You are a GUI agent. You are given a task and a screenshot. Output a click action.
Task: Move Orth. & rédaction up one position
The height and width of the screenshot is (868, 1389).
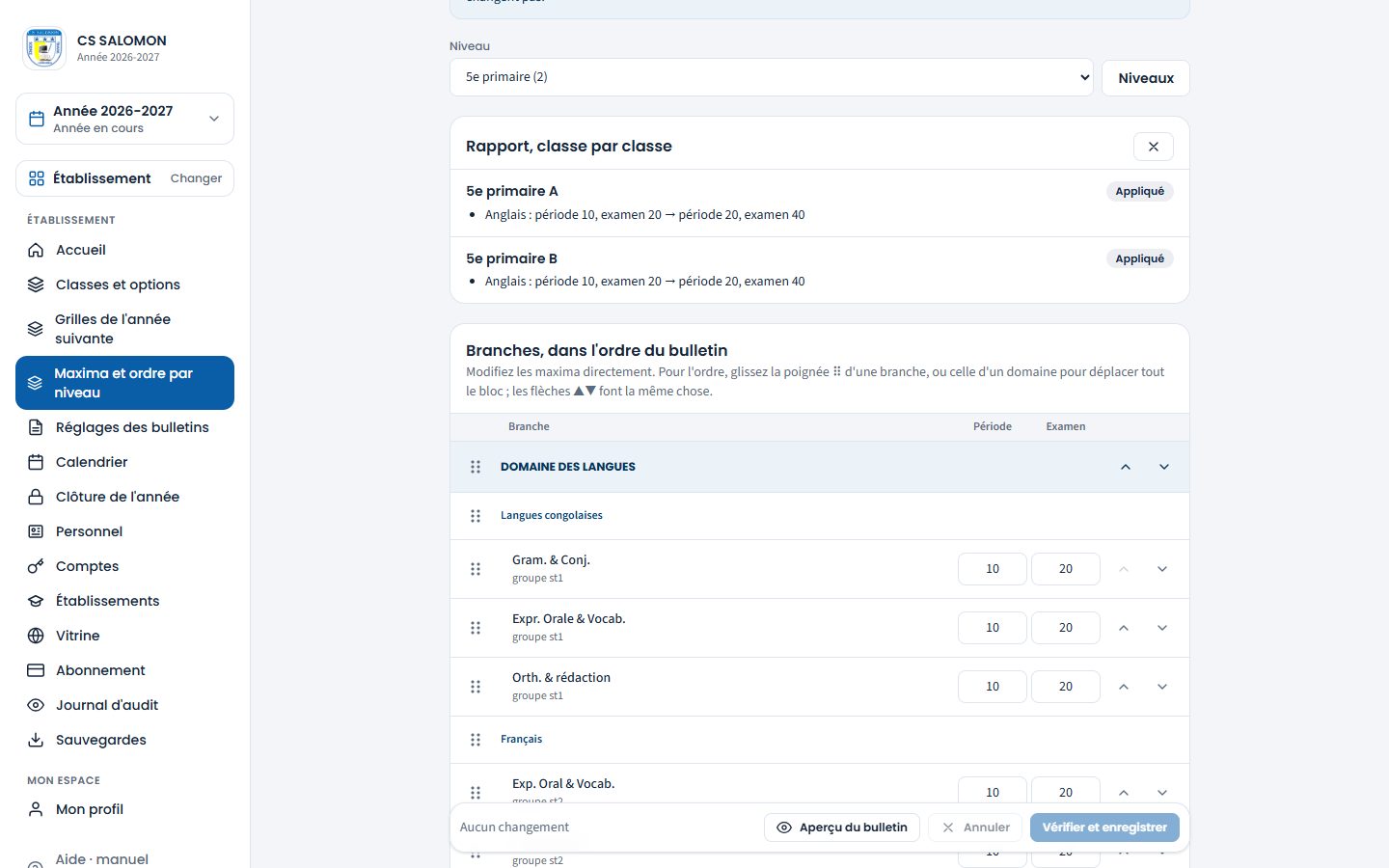coord(1124,687)
